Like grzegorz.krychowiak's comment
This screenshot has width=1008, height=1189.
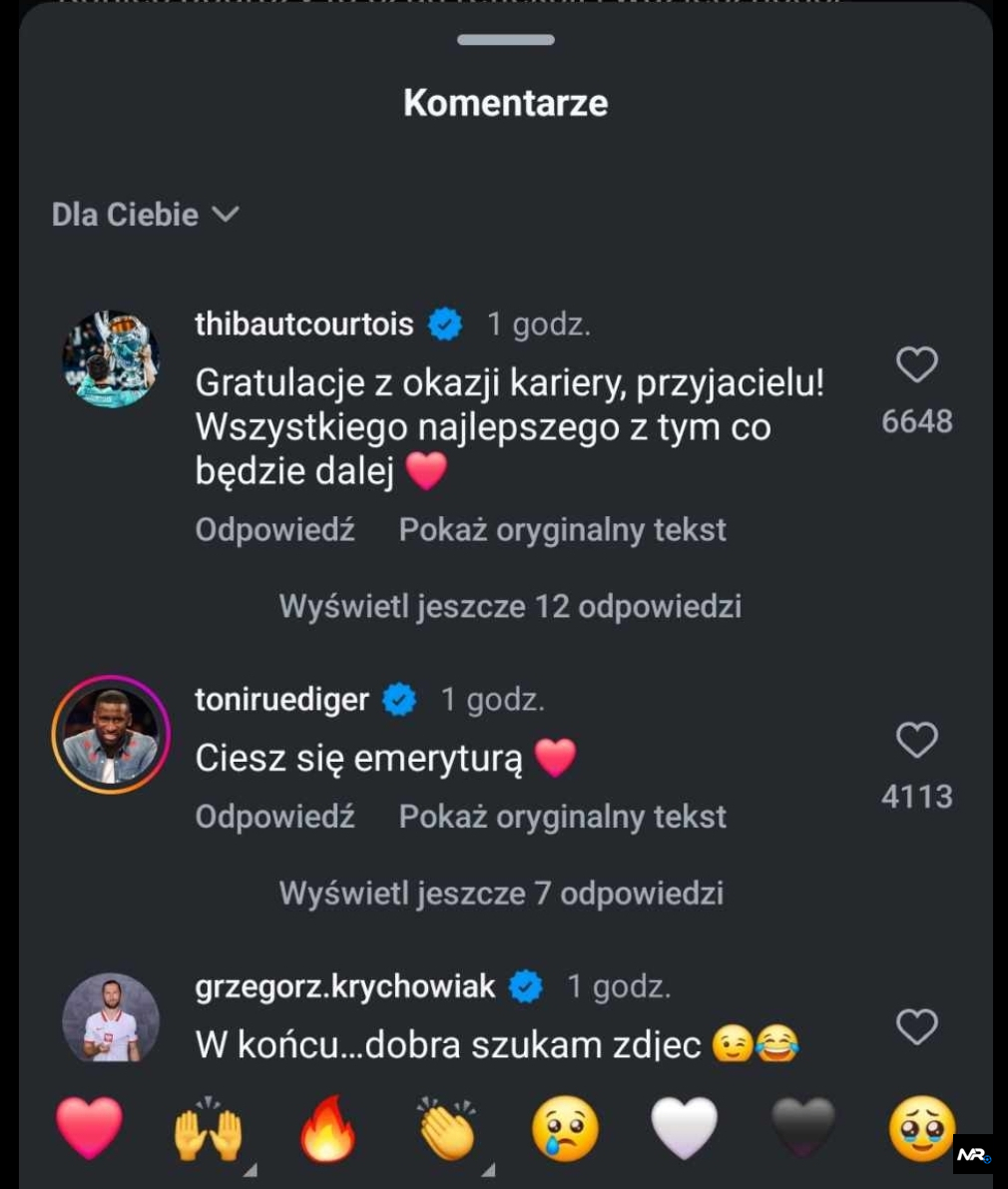tap(916, 1027)
